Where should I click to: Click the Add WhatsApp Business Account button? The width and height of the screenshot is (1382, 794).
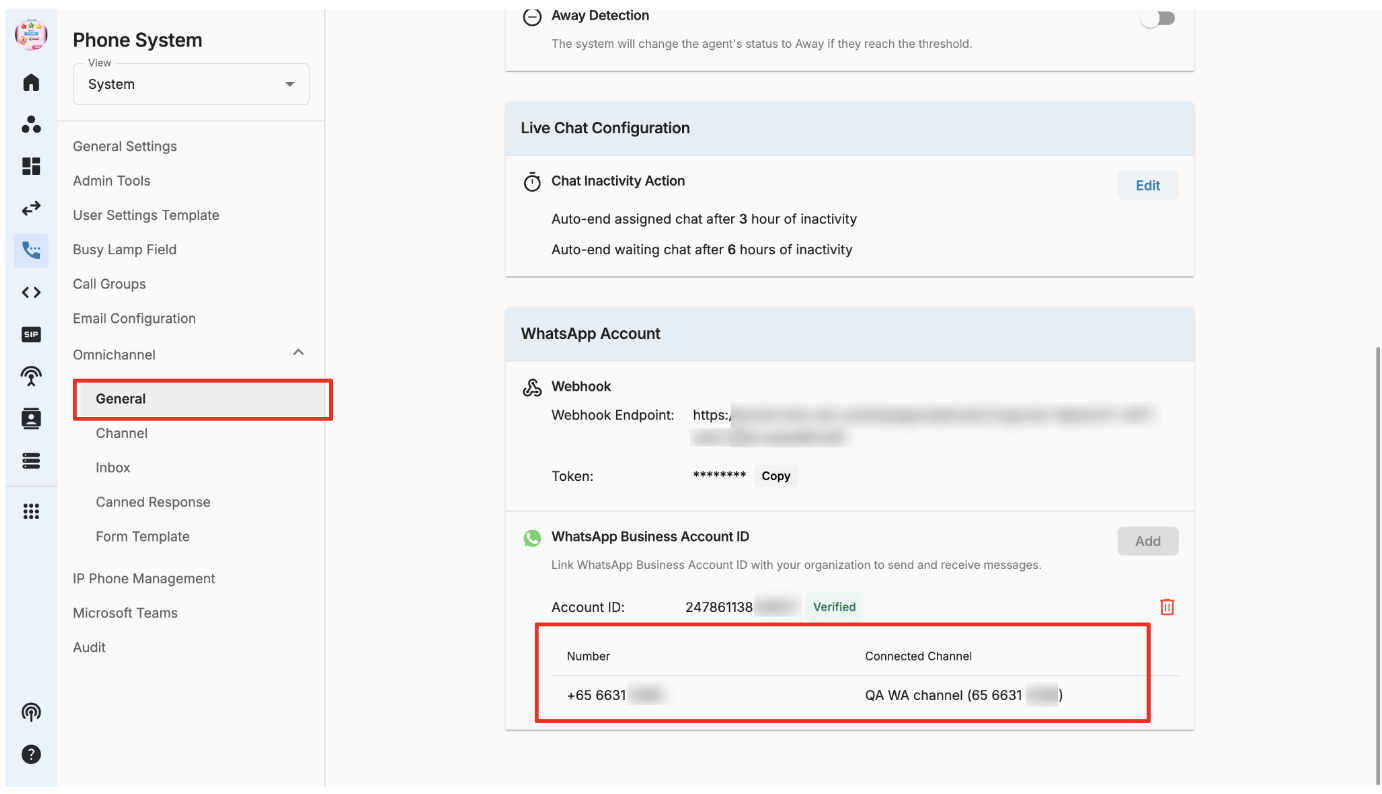coord(1148,541)
